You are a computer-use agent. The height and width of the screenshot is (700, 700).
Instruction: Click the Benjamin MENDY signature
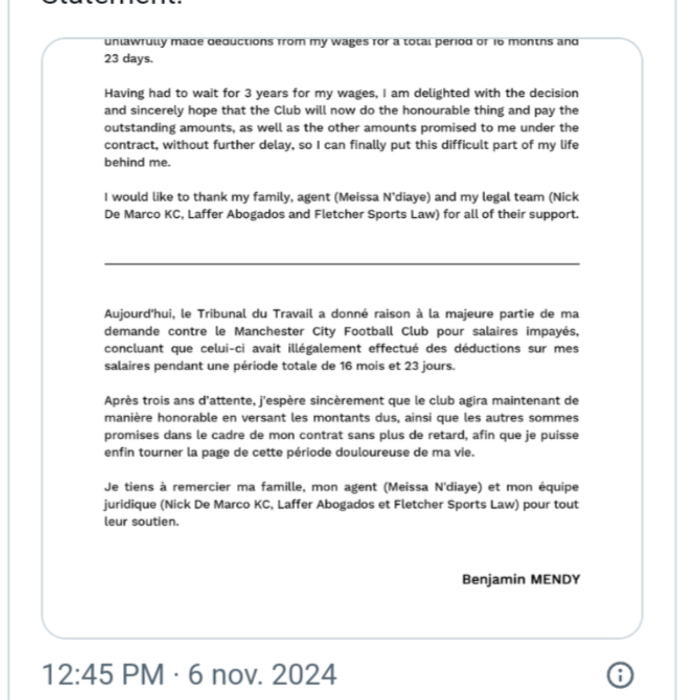click(x=520, y=579)
